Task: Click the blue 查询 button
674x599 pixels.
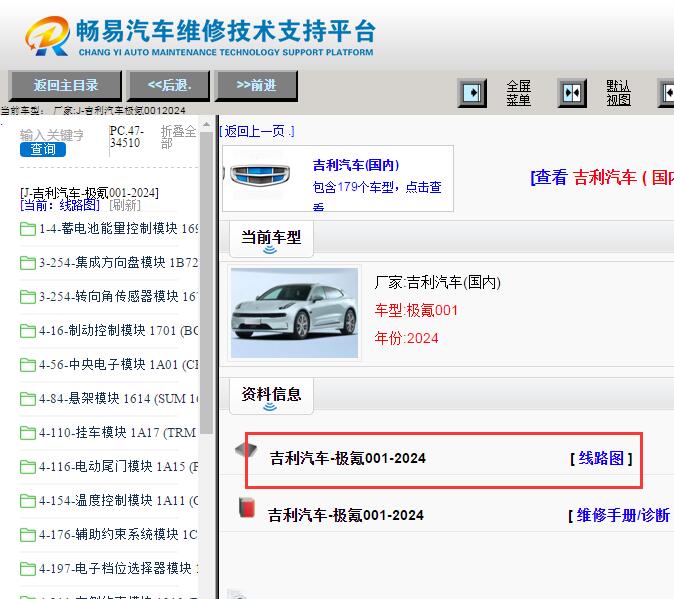Action: pyautogui.click(x=43, y=150)
